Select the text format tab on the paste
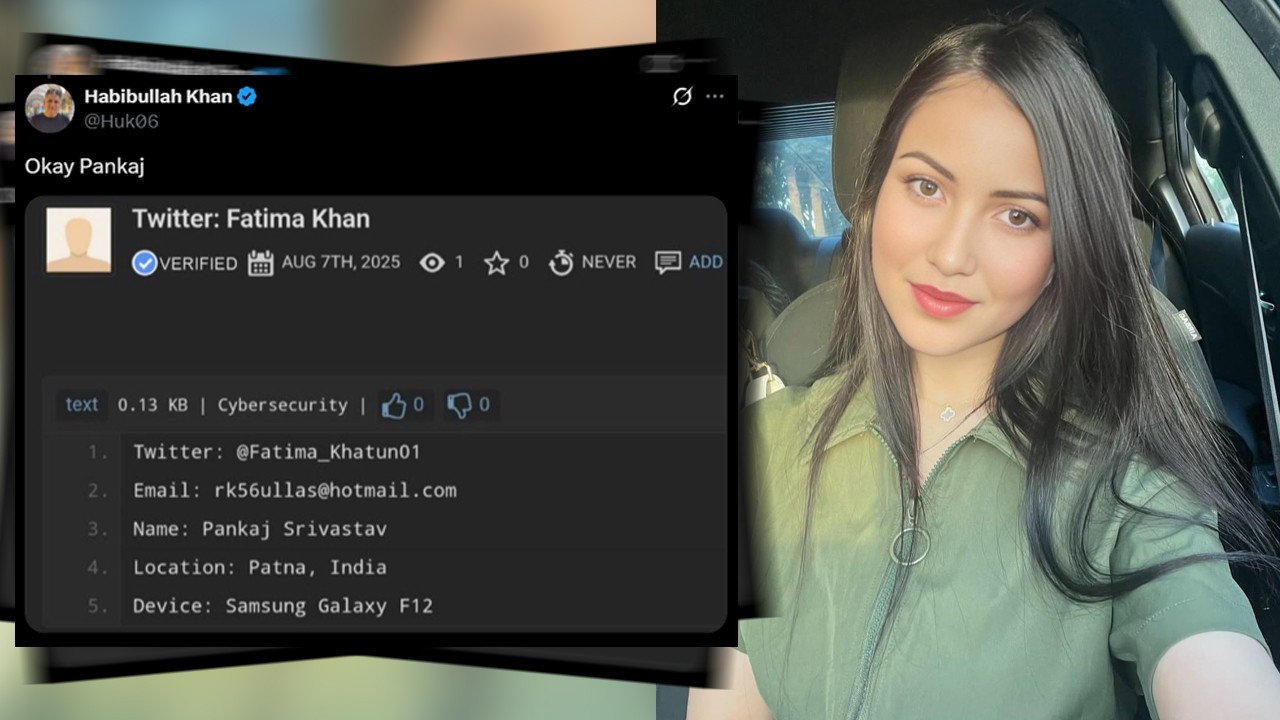Screen dimensions: 1280x720 click(x=81, y=405)
